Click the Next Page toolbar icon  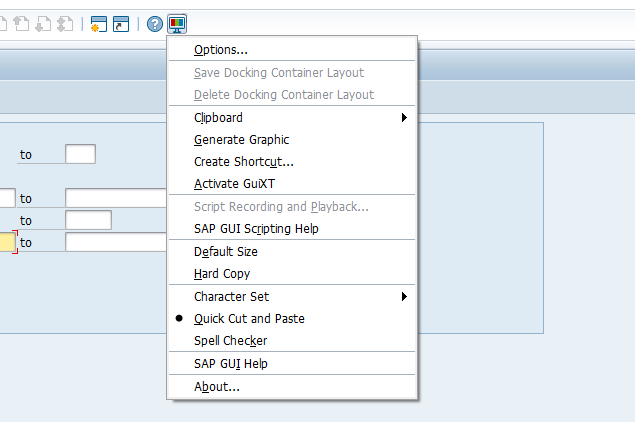(x=43, y=24)
